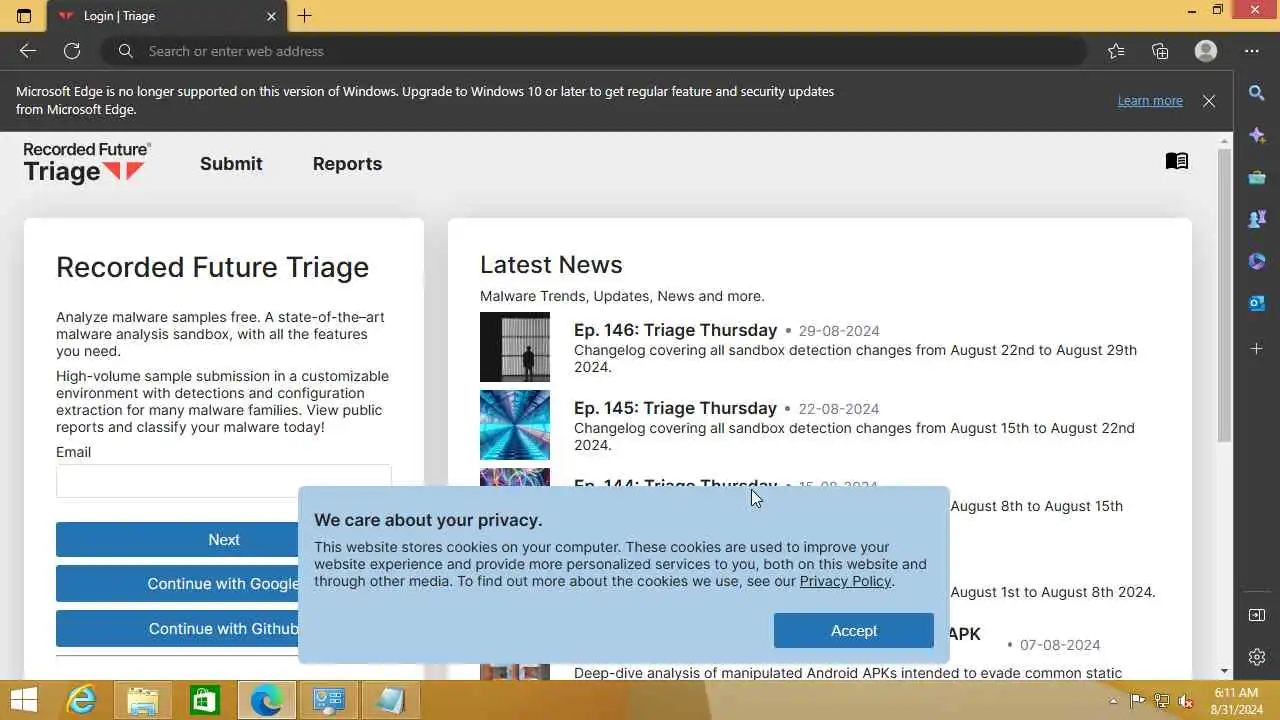
Task: Click the Ep. 146 news thumbnail
Action: [x=515, y=347]
